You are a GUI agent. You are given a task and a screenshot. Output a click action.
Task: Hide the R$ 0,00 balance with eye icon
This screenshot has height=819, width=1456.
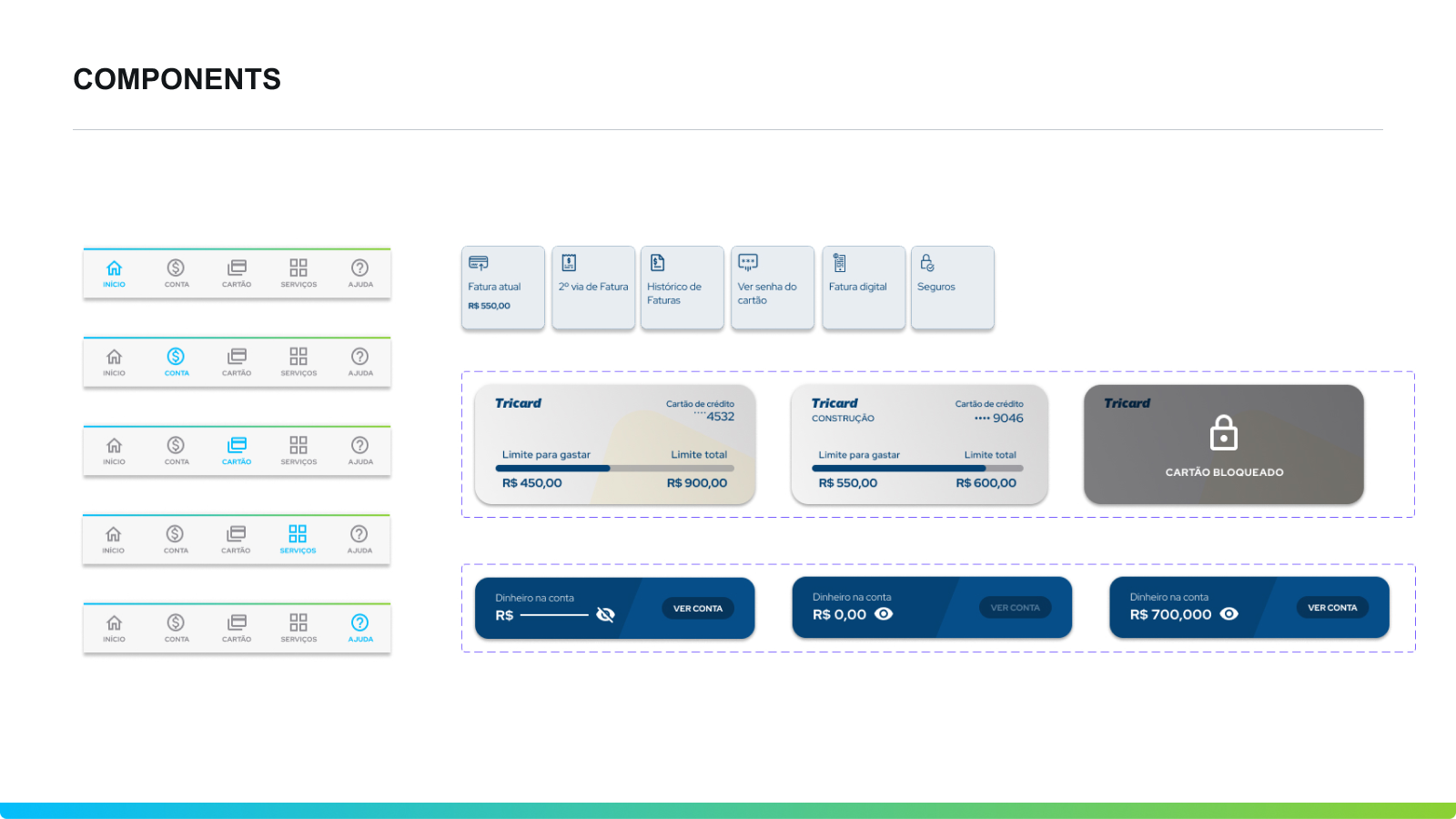(x=884, y=614)
